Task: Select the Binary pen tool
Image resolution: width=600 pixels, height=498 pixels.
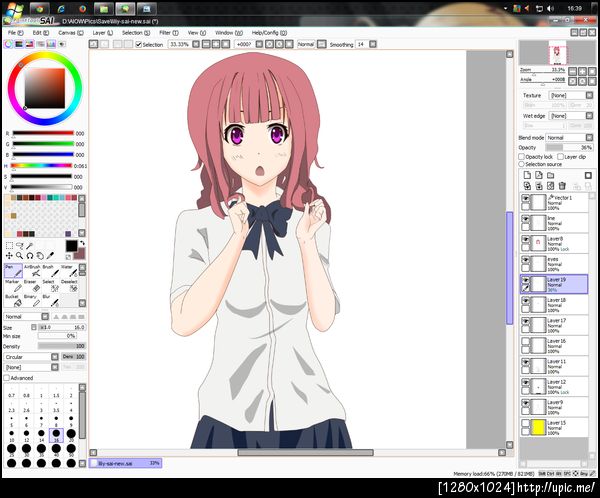Action: (32, 300)
